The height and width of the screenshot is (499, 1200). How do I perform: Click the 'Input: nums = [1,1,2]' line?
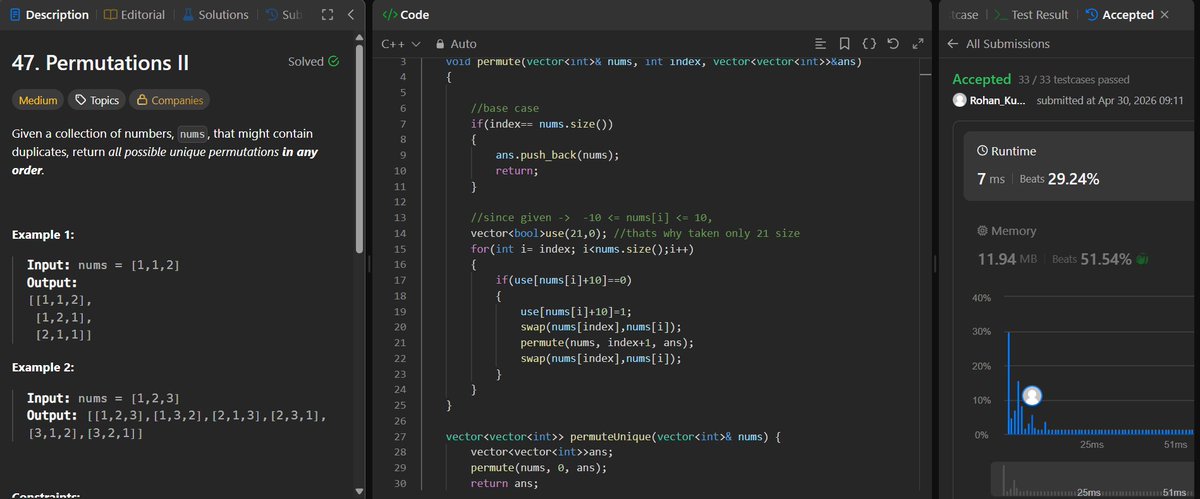tap(104, 265)
